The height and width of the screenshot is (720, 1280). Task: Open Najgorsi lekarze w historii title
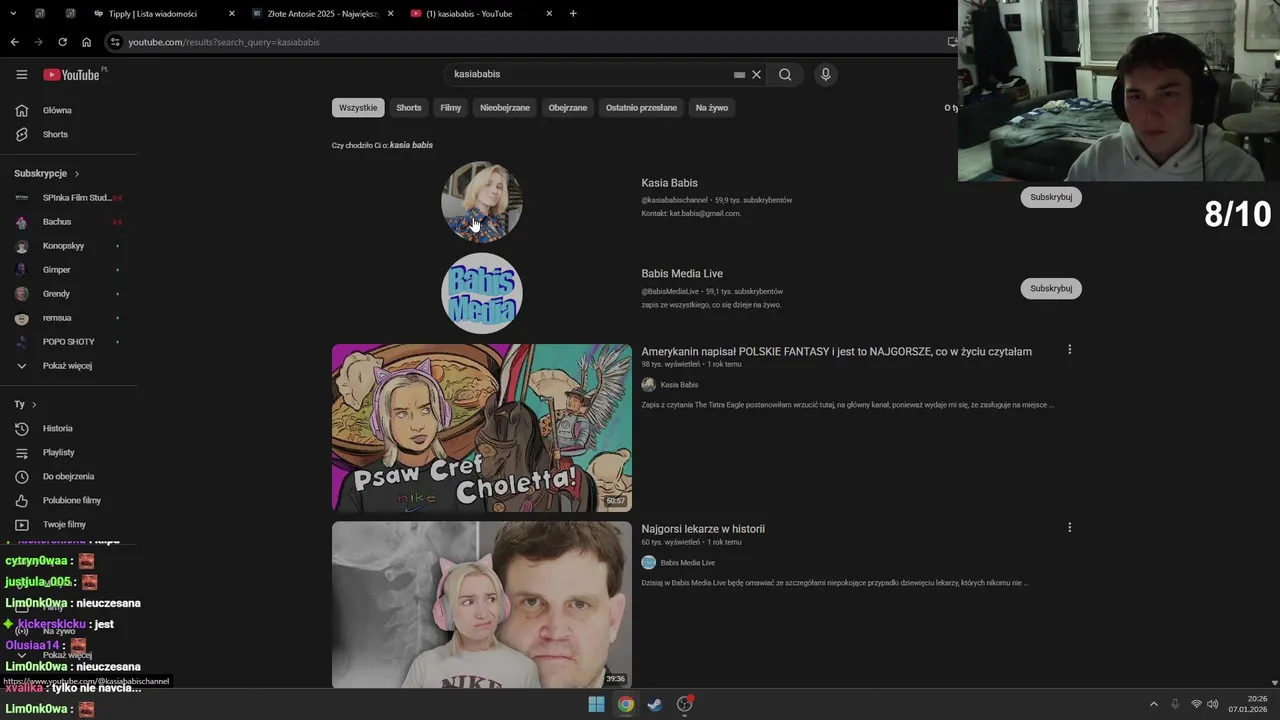pos(703,529)
